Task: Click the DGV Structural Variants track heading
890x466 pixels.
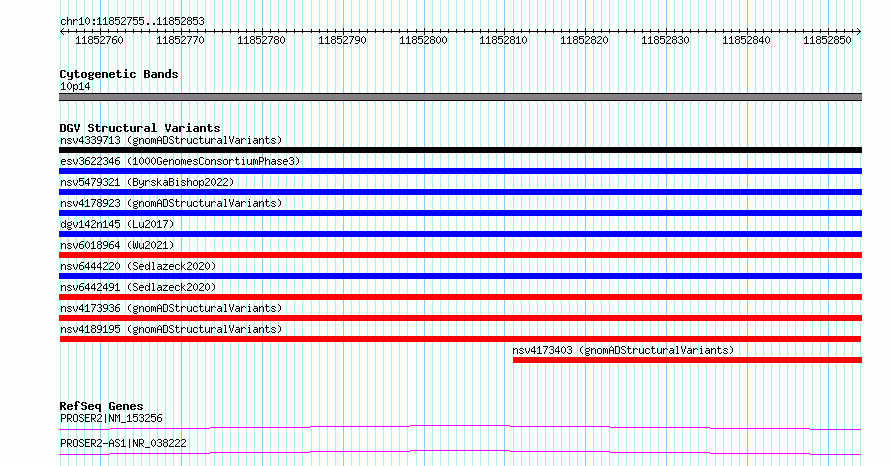Action: pyautogui.click(x=140, y=128)
